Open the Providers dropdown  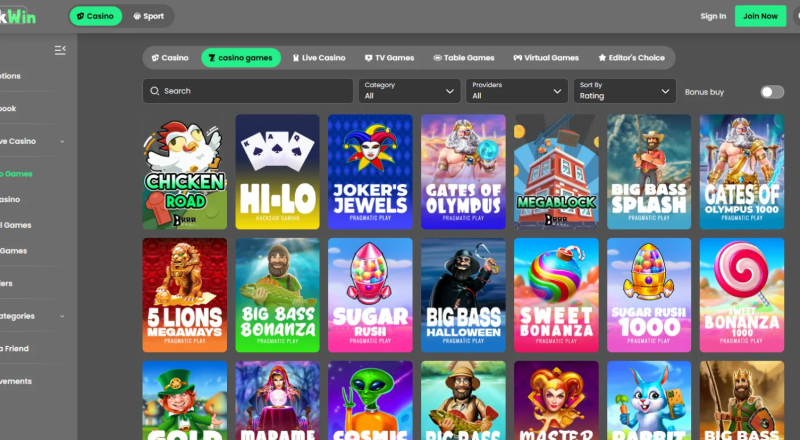(x=517, y=91)
